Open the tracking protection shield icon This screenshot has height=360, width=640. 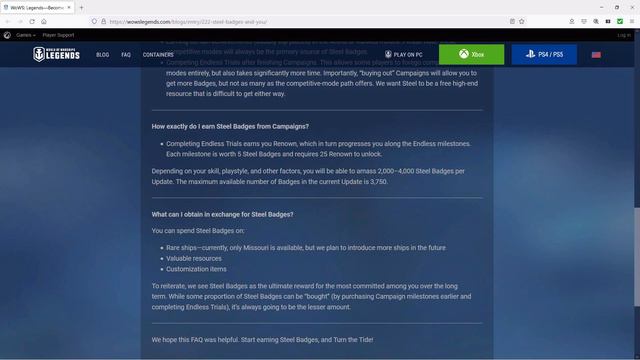(x=94, y=22)
